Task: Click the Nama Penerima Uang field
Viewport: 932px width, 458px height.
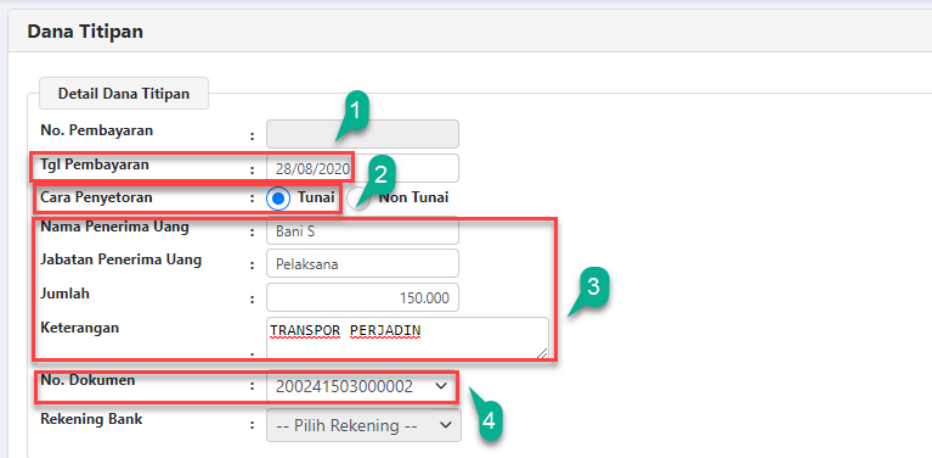Action: click(362, 232)
